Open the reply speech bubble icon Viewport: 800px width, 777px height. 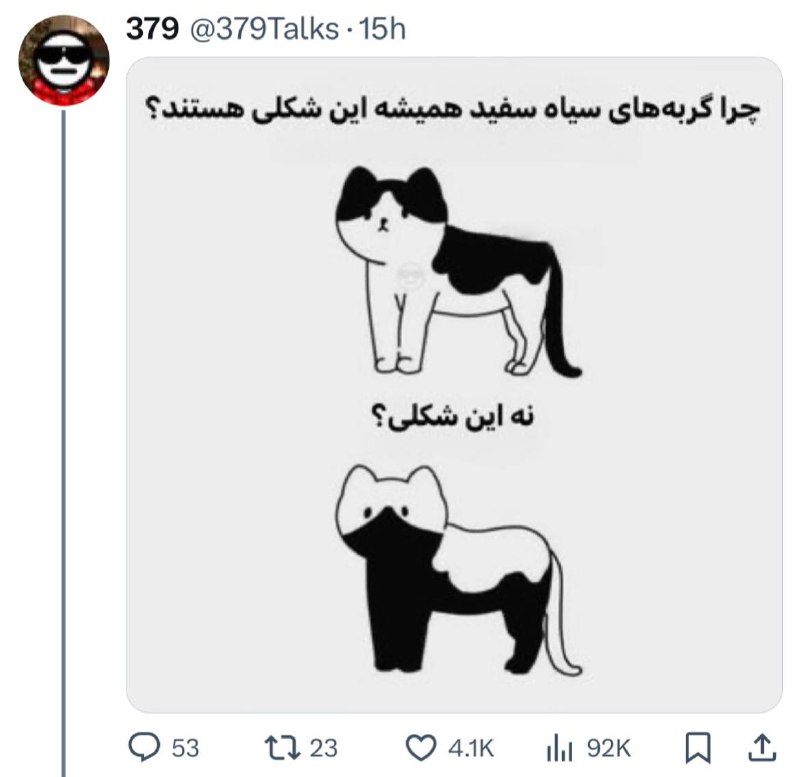[x=143, y=747]
